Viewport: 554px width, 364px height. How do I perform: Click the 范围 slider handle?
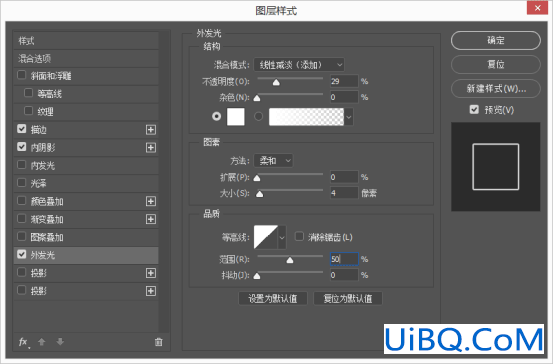[x=290, y=260]
